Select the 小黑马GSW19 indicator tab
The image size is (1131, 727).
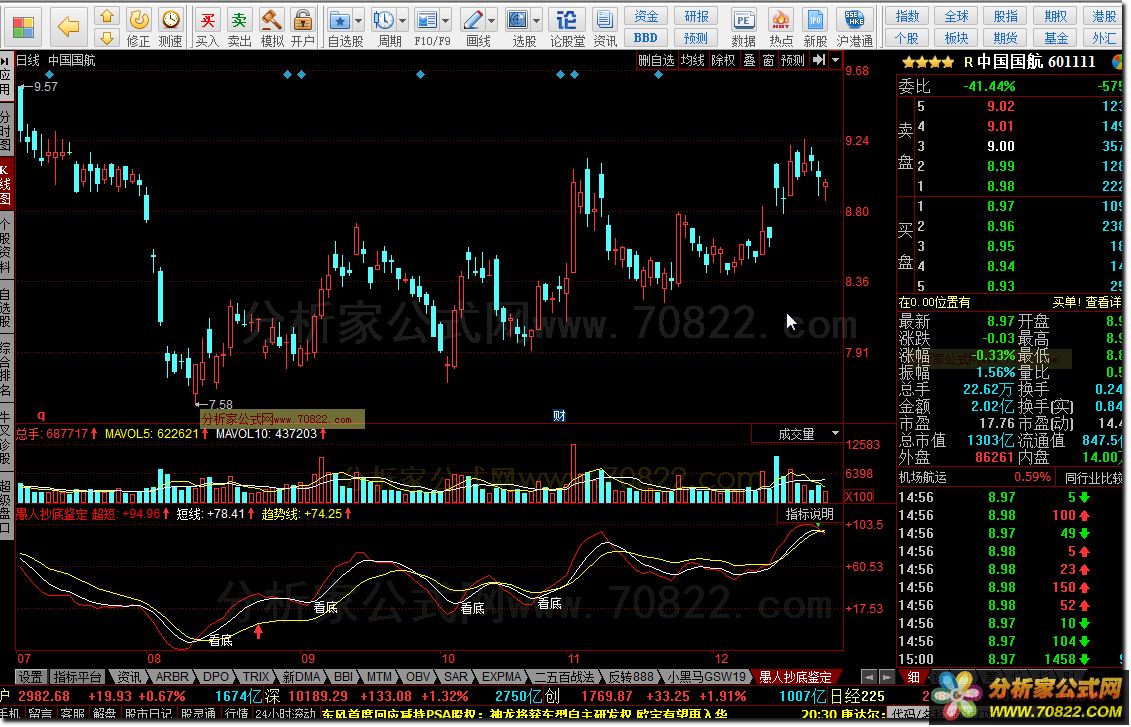pos(706,677)
